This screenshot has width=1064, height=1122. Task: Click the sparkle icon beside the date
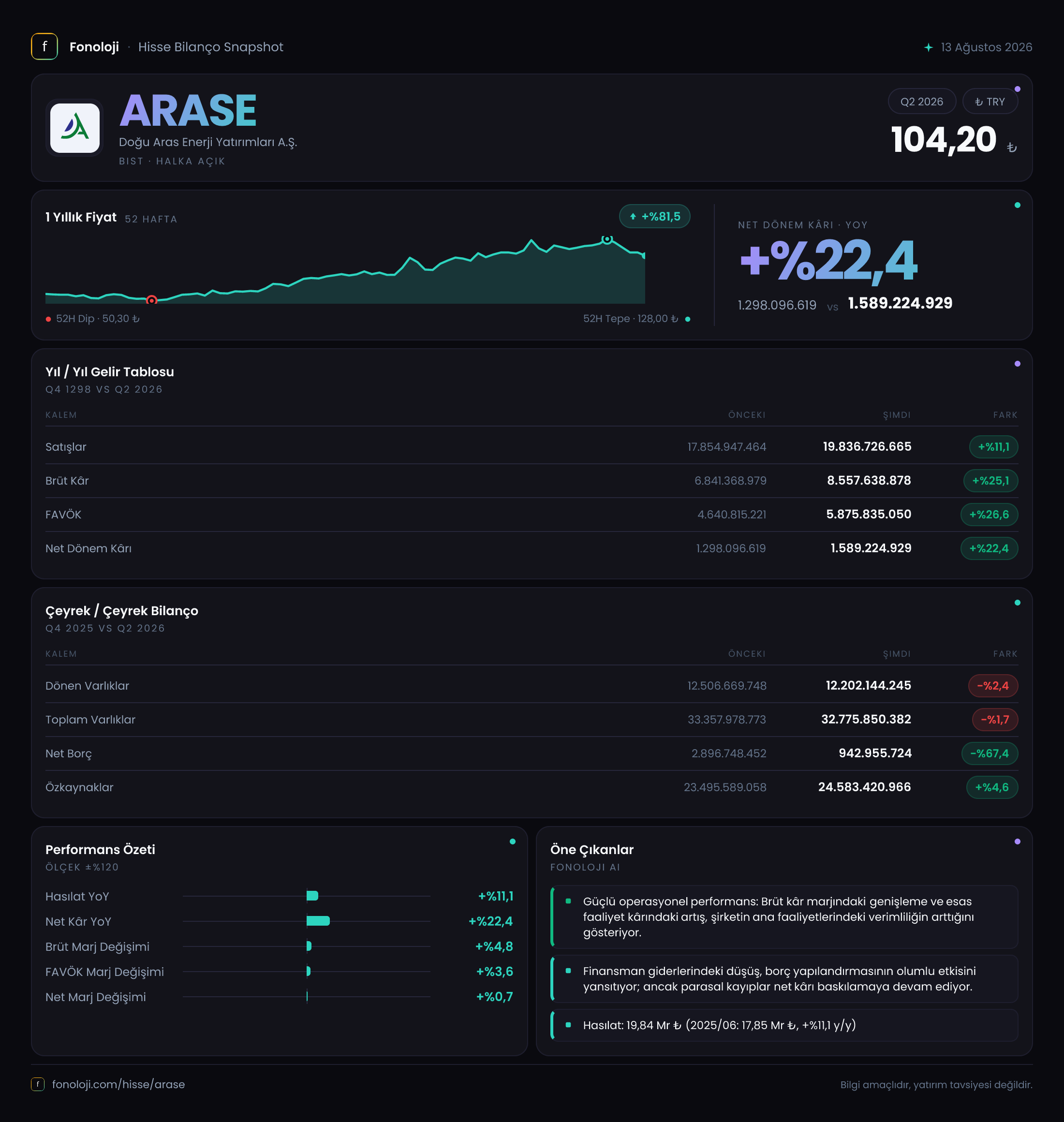click(x=929, y=47)
